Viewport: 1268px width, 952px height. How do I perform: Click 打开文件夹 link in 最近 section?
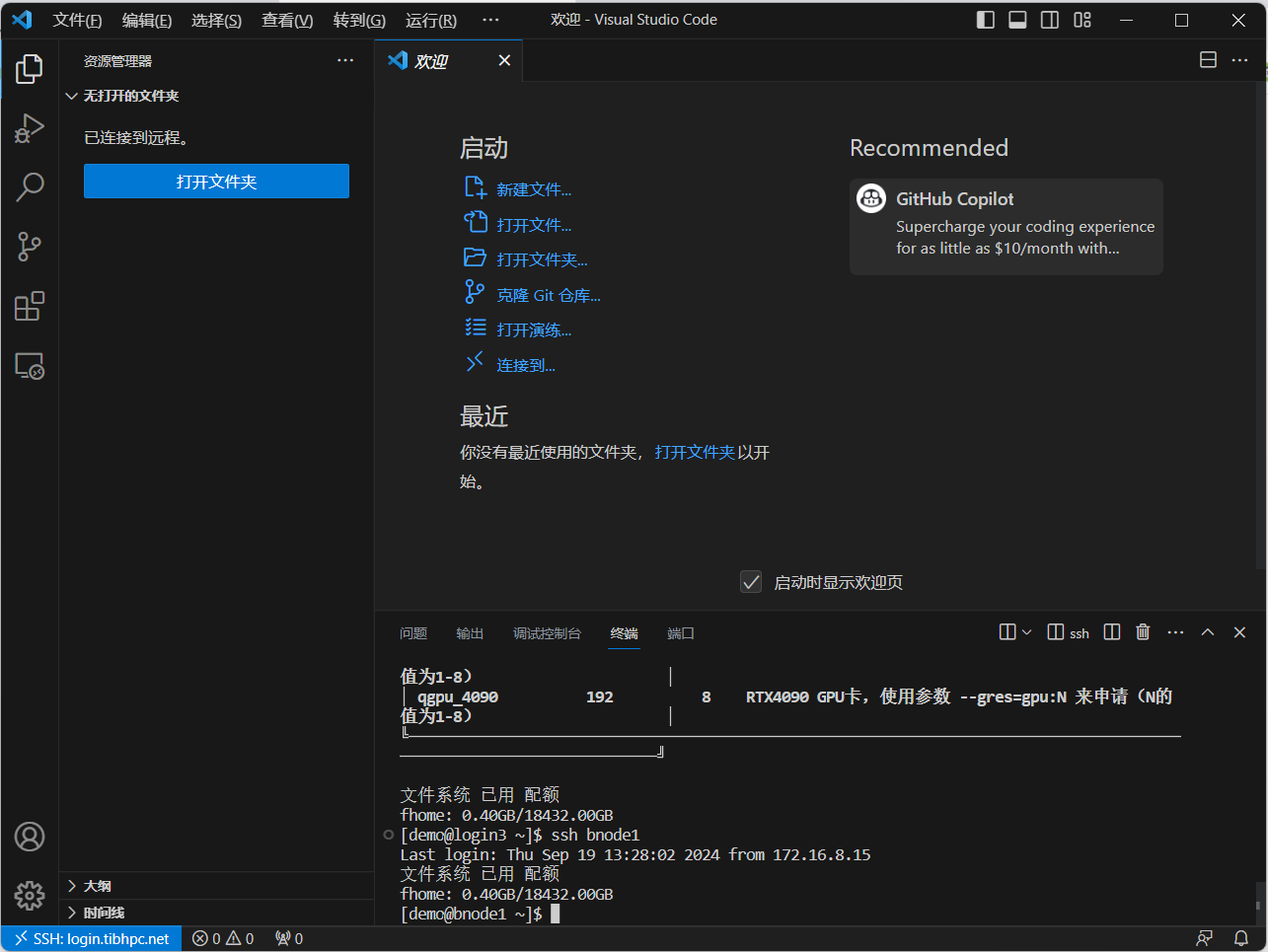695,452
